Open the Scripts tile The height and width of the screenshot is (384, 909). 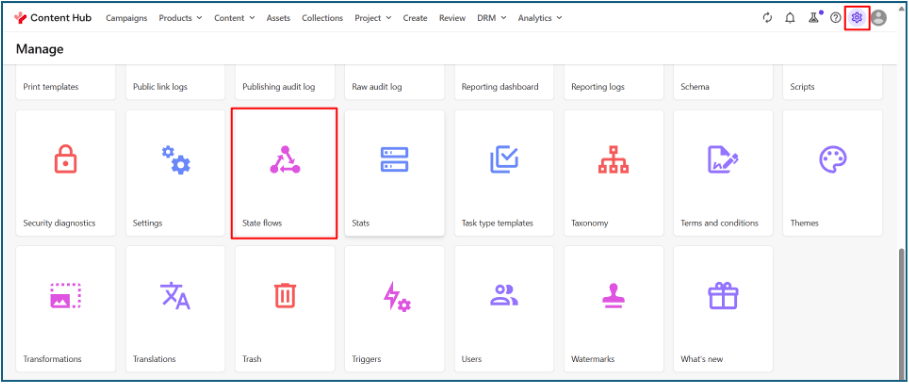click(832, 83)
